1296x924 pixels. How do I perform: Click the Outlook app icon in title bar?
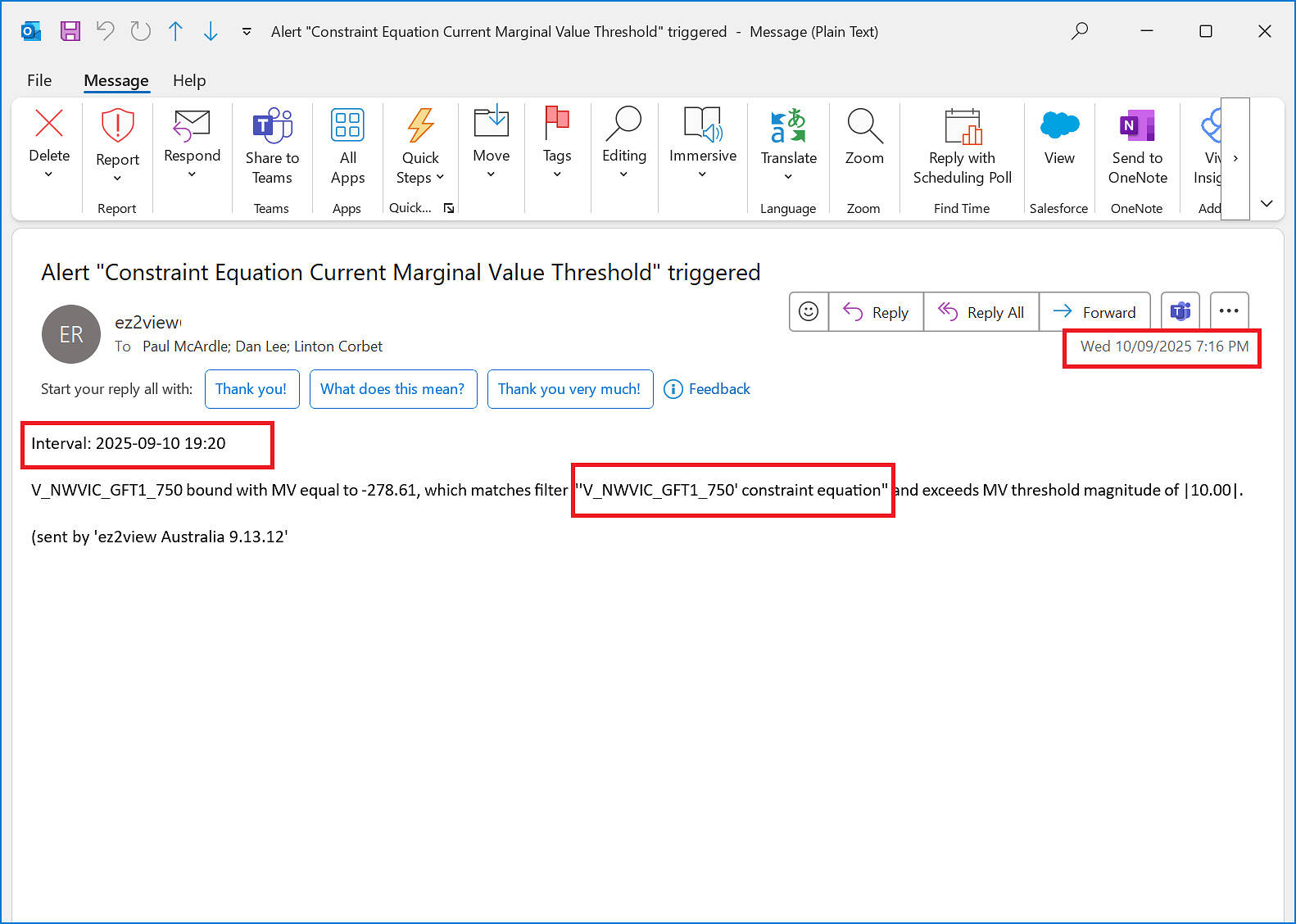(x=31, y=31)
